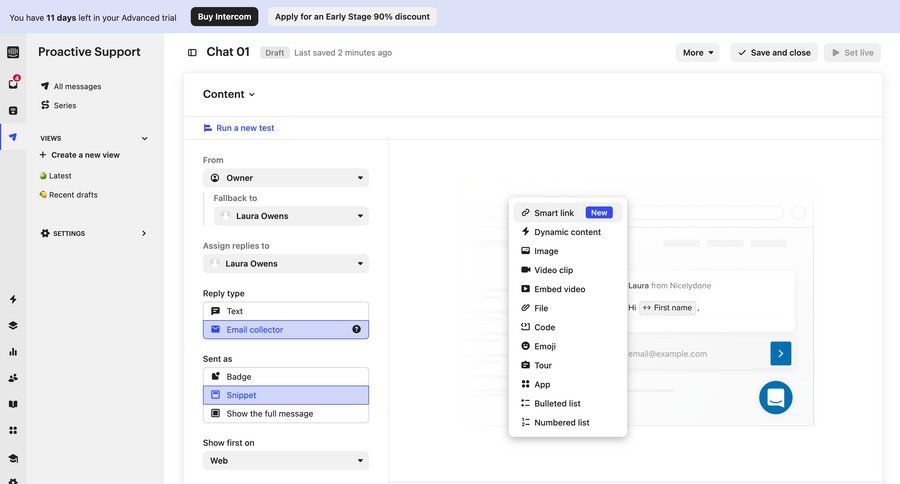Image resolution: width=900 pixels, height=484 pixels.
Task: Open the App store grid sidebar icon
Action: click(x=13, y=430)
